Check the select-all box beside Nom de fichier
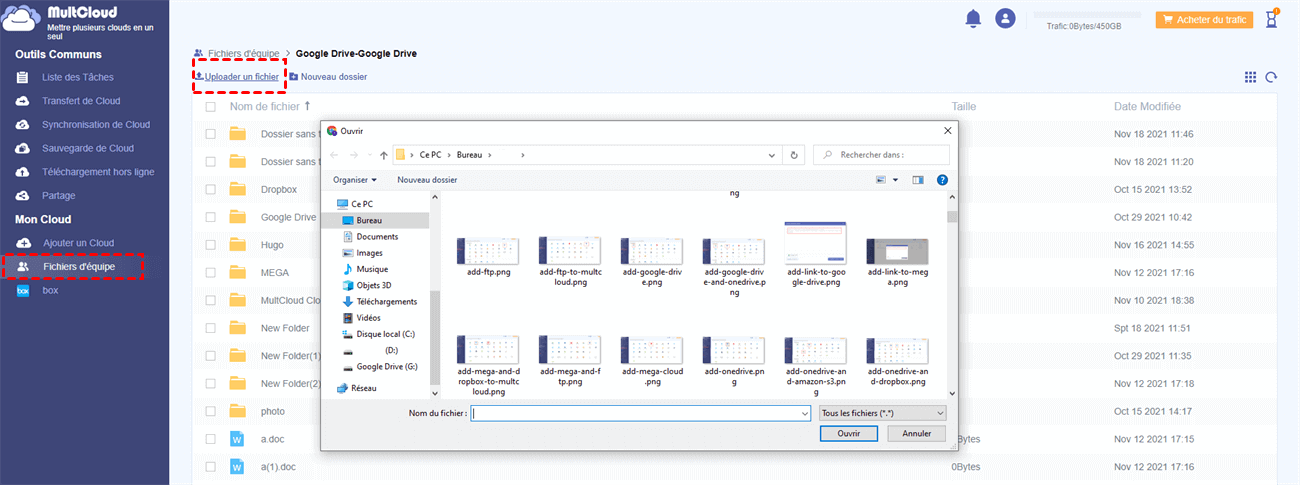This screenshot has width=1300, height=485. click(210, 106)
